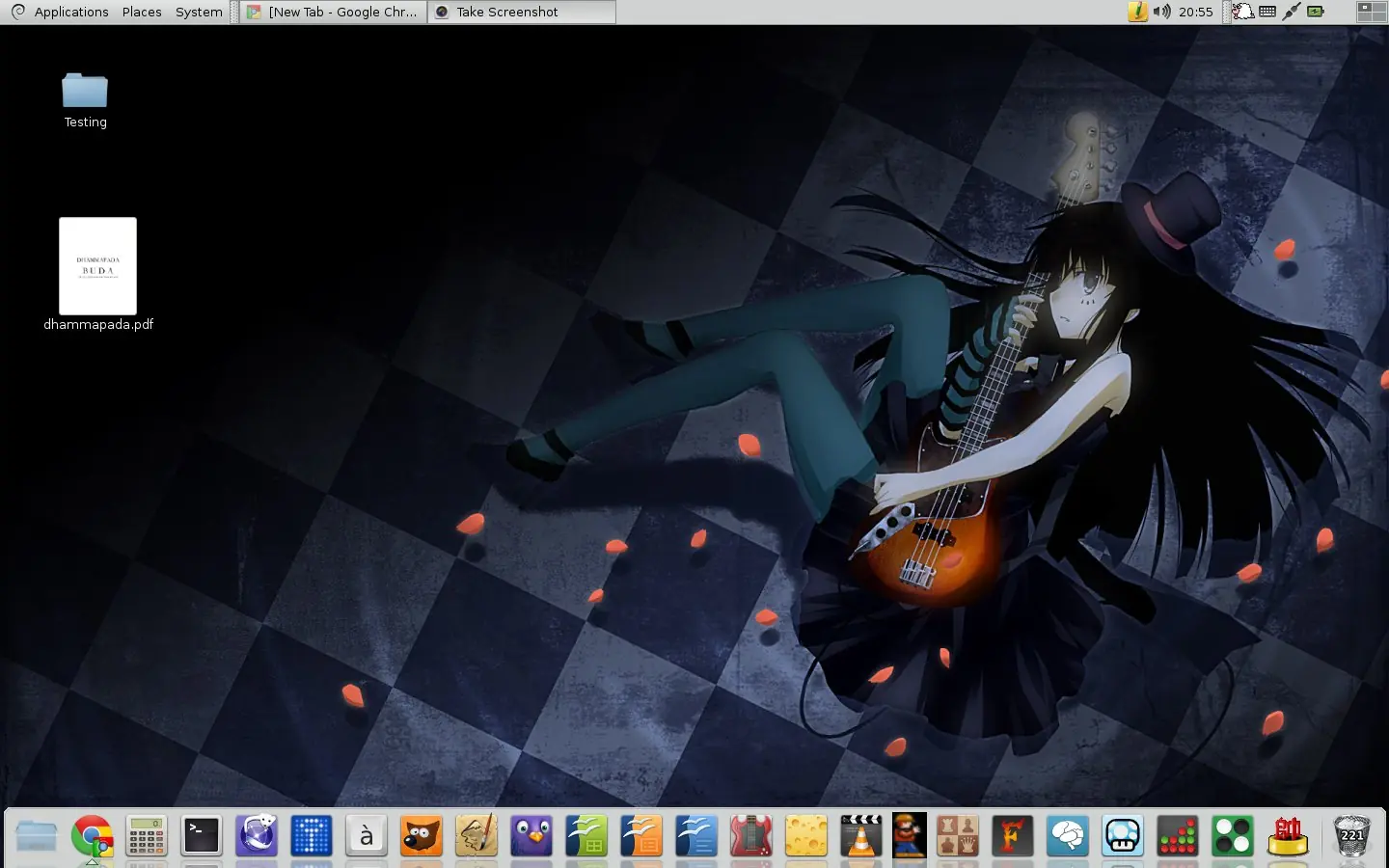Open the System menu
This screenshot has width=1389, height=868.
199,12
